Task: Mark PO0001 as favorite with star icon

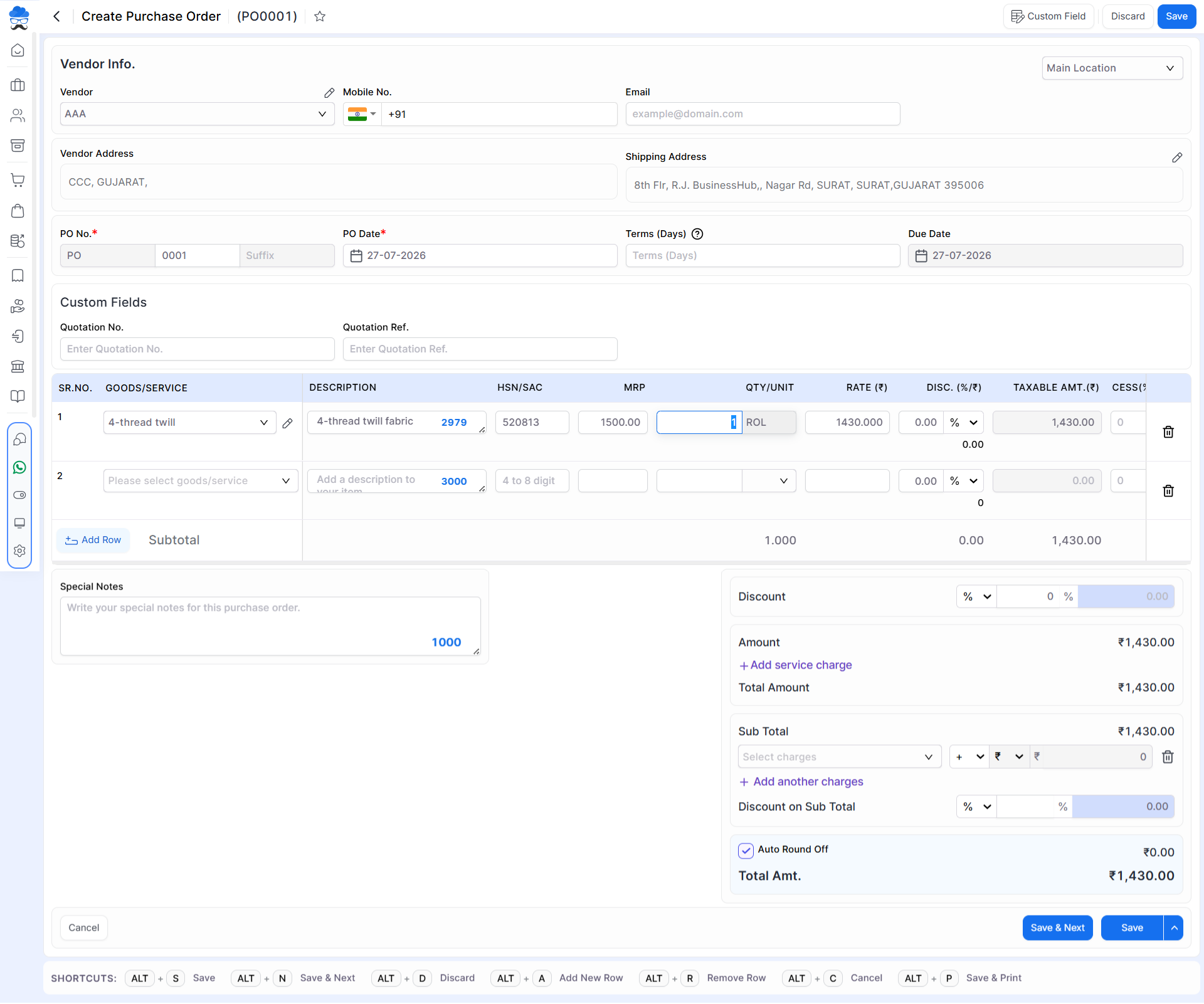Action: (320, 16)
